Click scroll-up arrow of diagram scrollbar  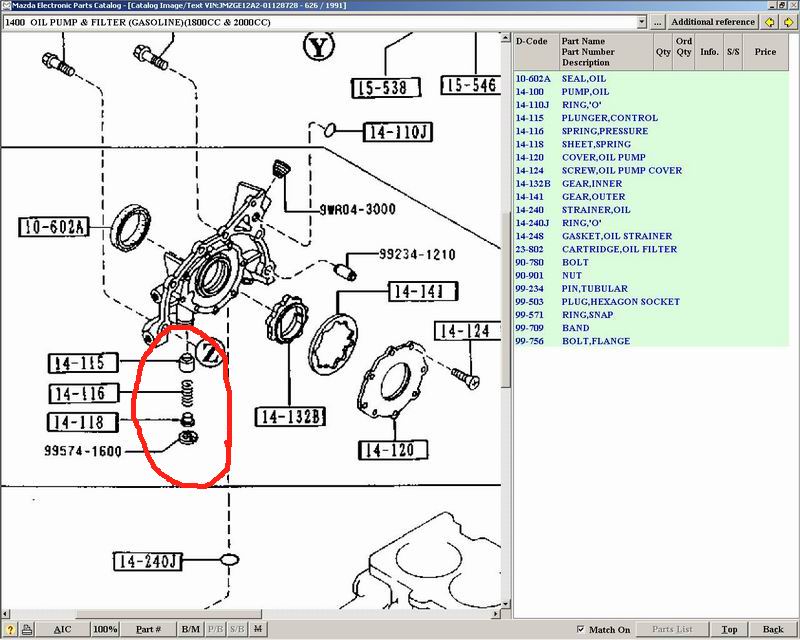(506, 38)
